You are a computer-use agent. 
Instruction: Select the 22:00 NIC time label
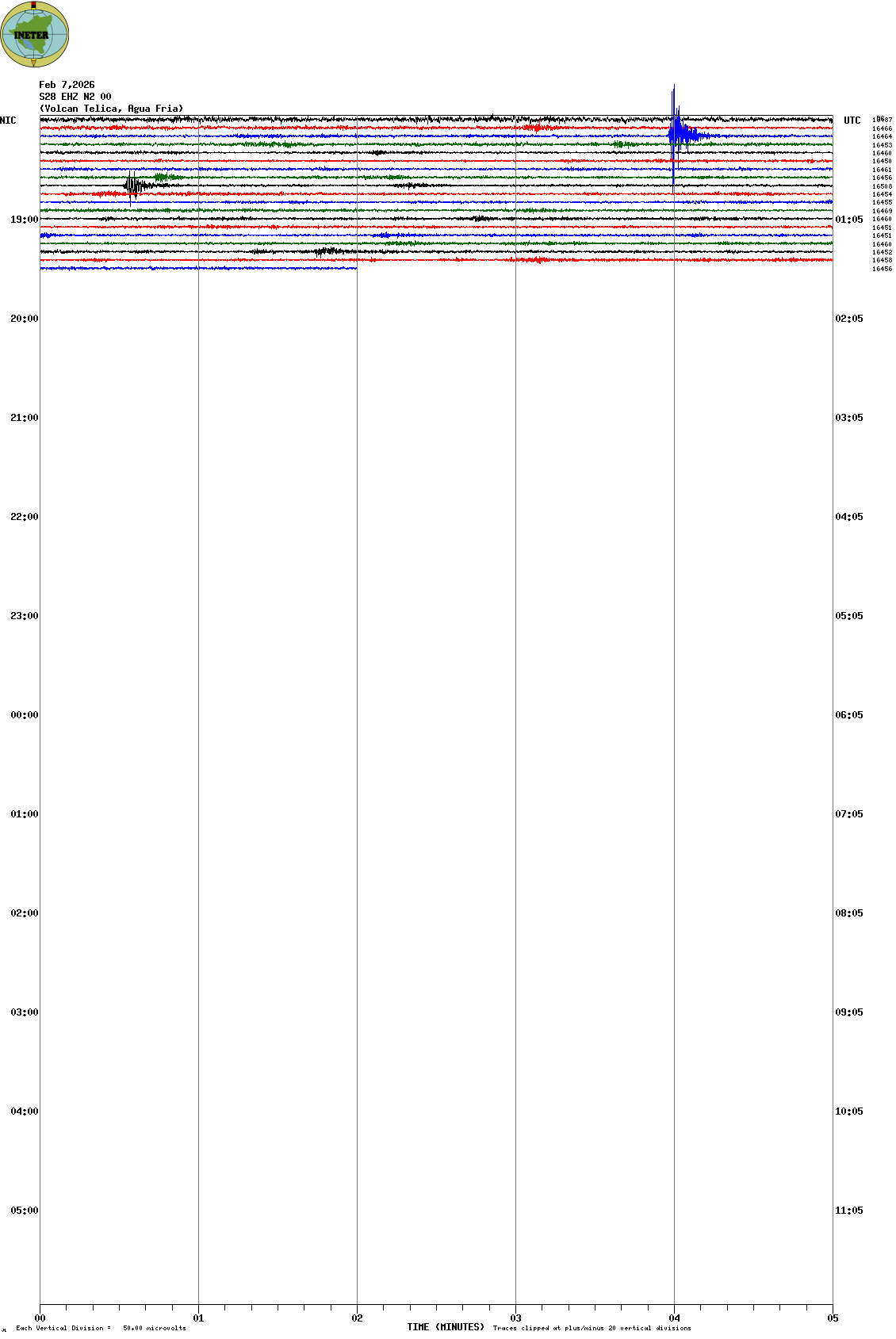pyautogui.click(x=25, y=517)
